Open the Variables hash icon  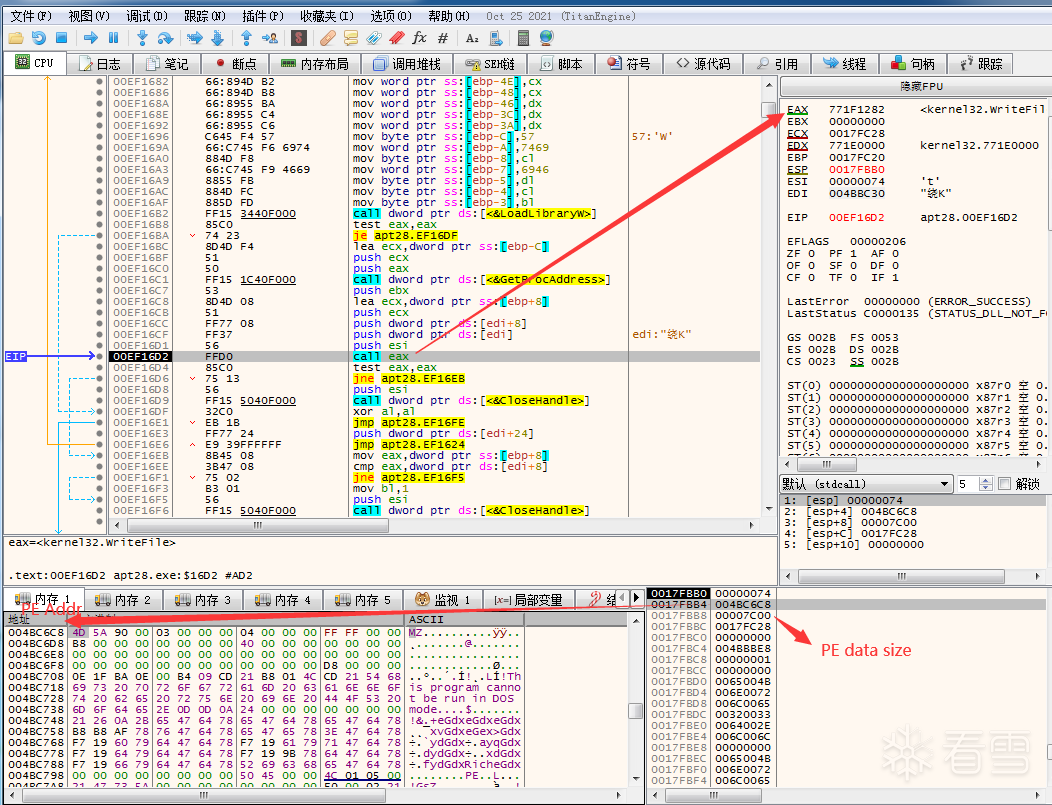click(443, 38)
